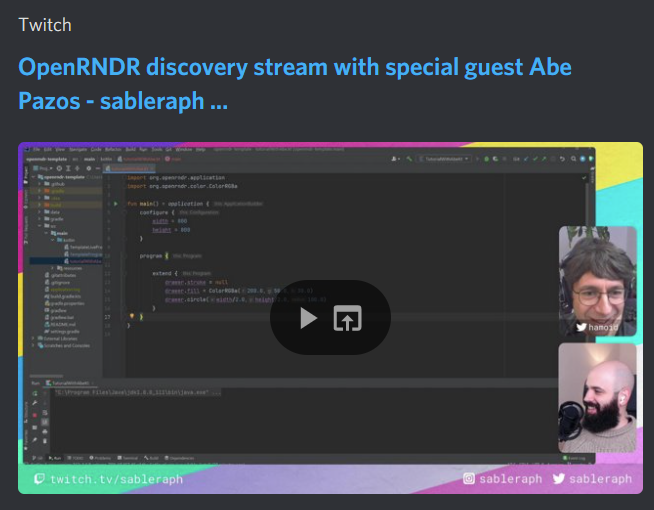Open the OpenRNDR discovery stream title link

click(x=294, y=84)
